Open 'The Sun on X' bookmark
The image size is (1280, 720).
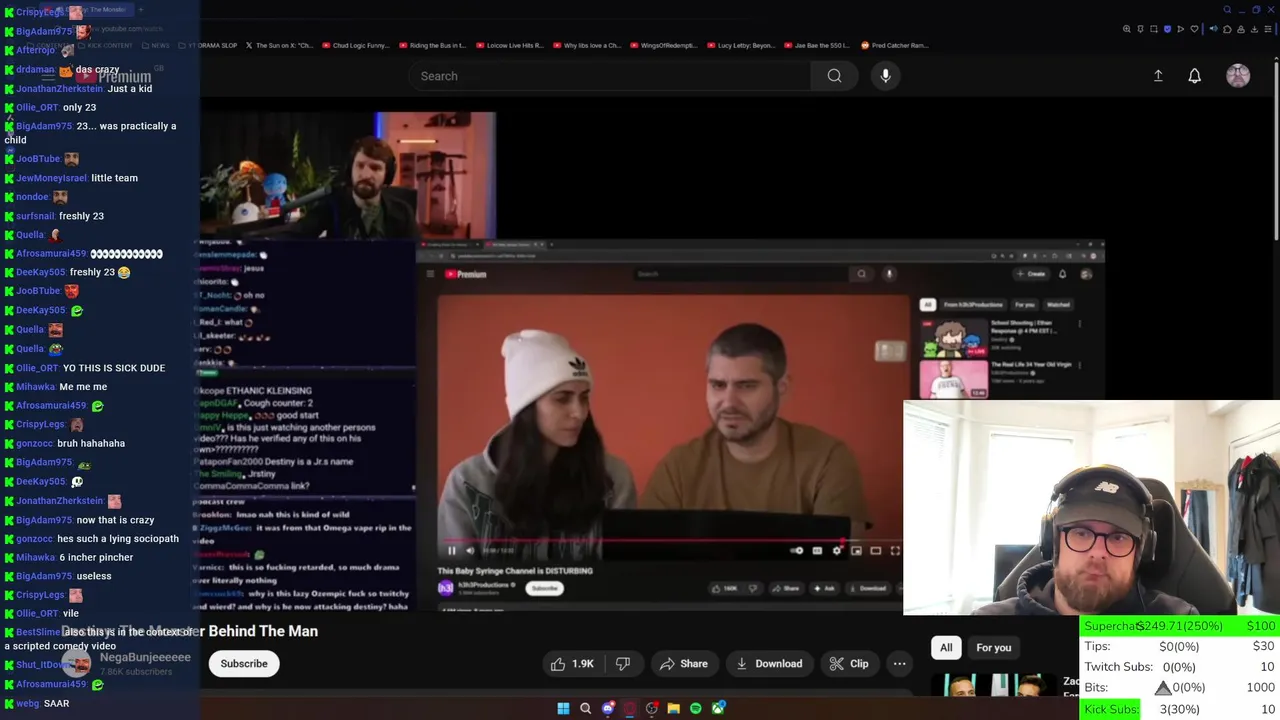click(x=280, y=45)
